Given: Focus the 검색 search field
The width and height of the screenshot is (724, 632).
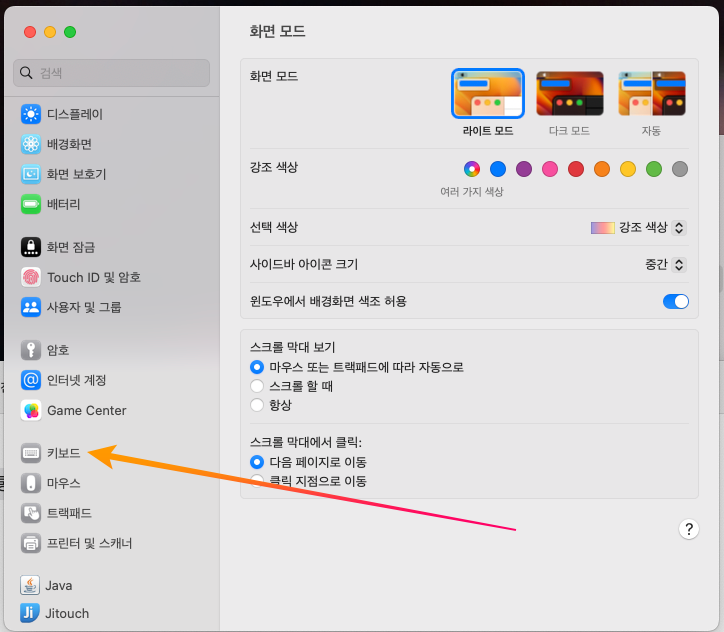Looking at the screenshot, I should click(x=112, y=73).
